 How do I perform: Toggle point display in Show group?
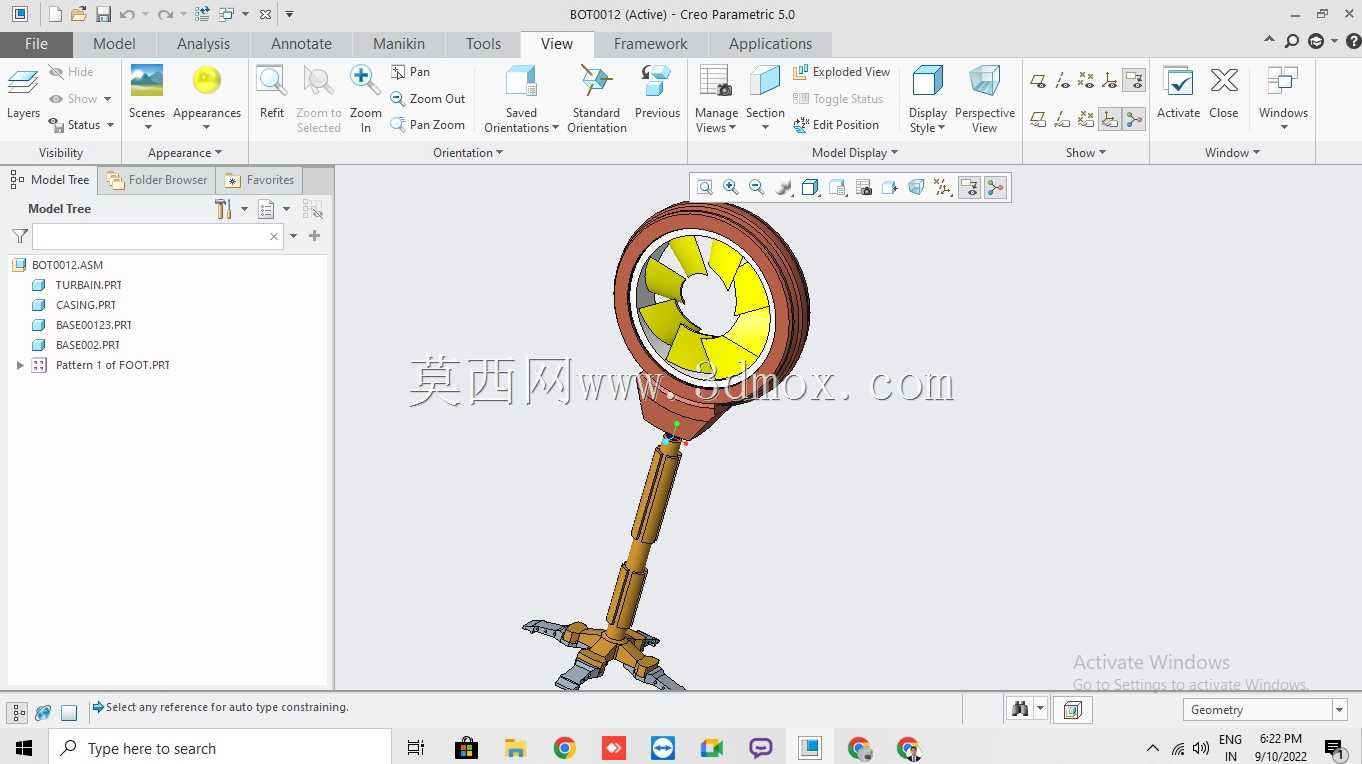[x=1086, y=80]
